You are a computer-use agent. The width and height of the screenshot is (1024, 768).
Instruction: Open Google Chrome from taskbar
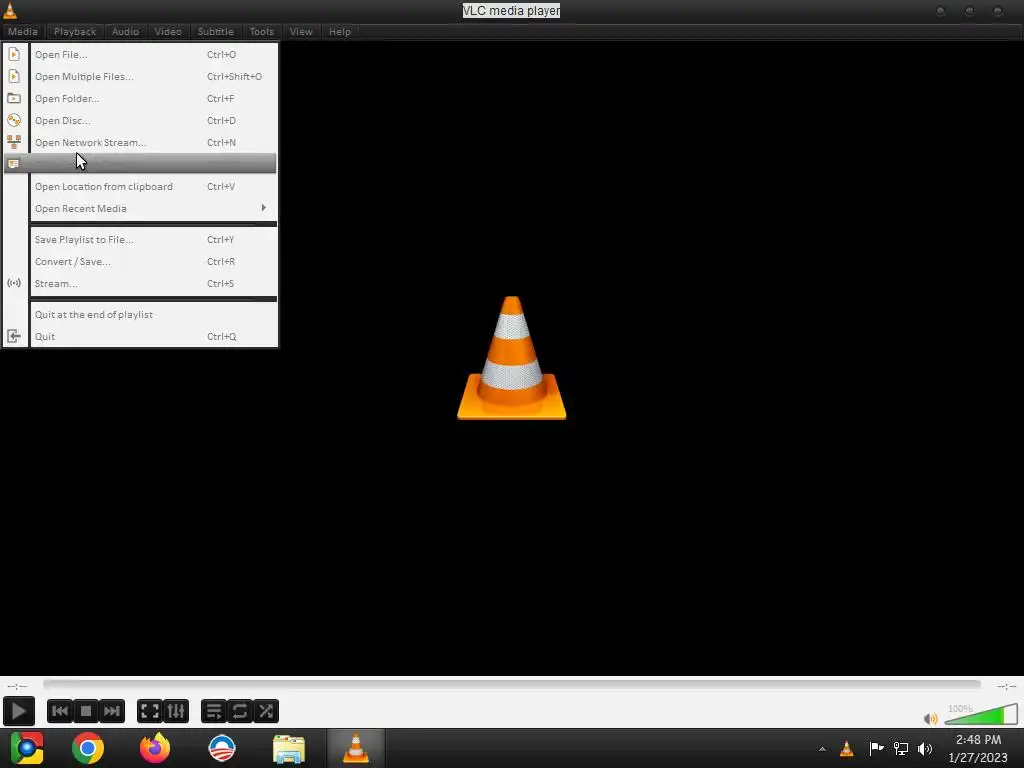click(x=88, y=748)
